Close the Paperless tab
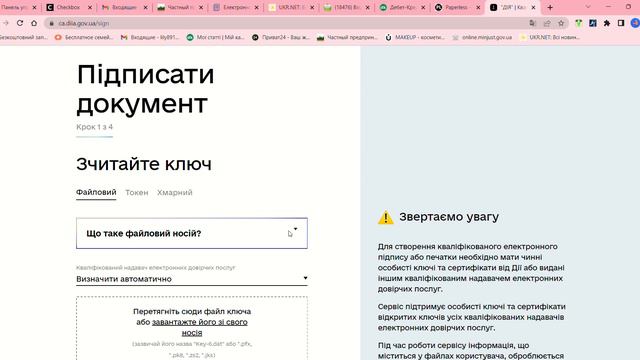Screen dimensions: 640x360 pyautogui.click(x=478, y=7)
